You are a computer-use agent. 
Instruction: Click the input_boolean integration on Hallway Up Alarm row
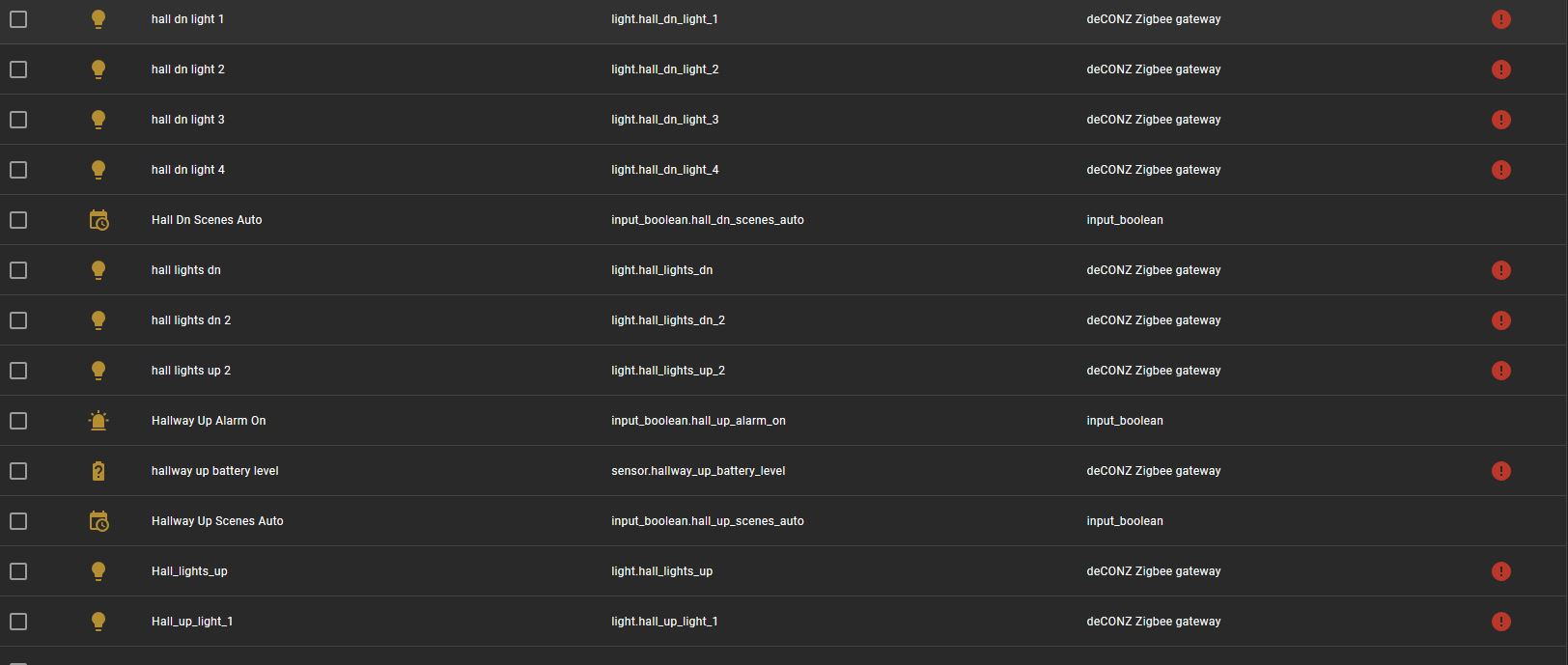tap(1124, 421)
